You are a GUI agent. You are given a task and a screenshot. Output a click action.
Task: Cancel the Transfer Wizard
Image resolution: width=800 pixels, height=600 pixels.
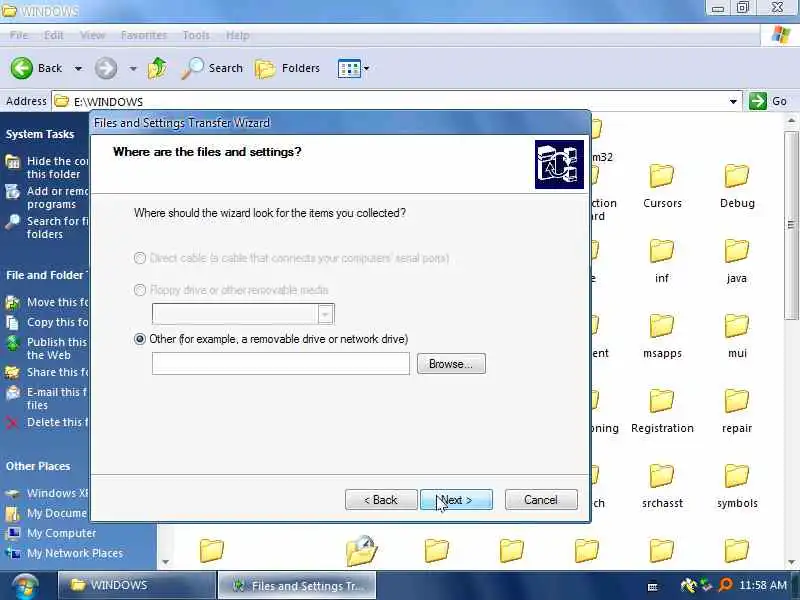[x=541, y=499]
